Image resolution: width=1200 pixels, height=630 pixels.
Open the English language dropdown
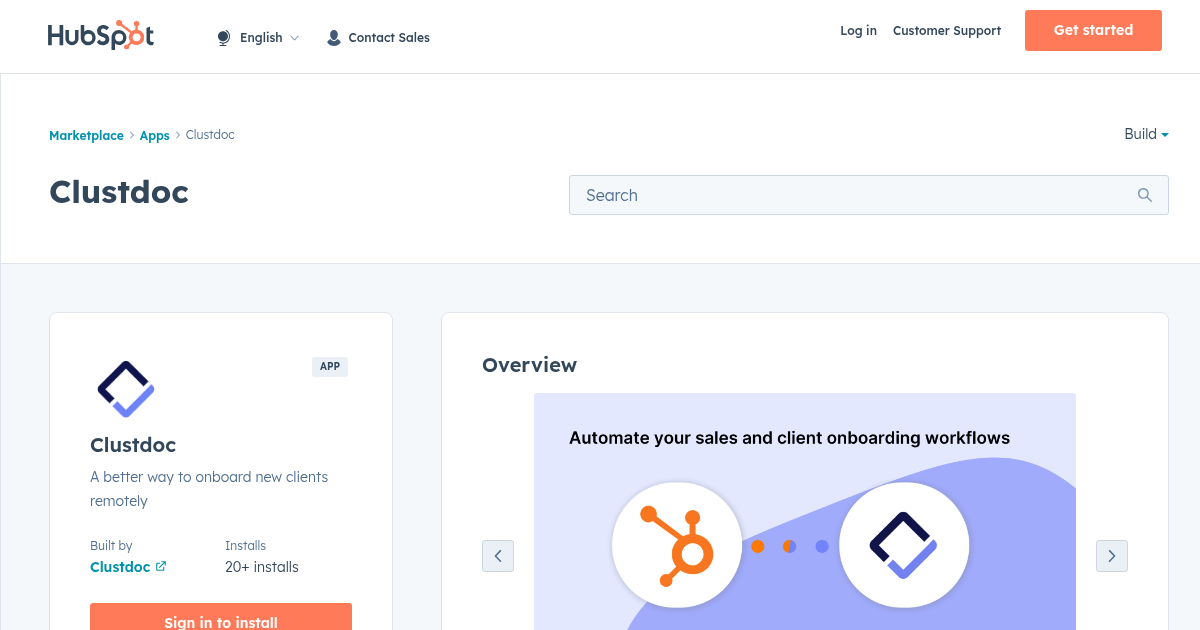269,38
